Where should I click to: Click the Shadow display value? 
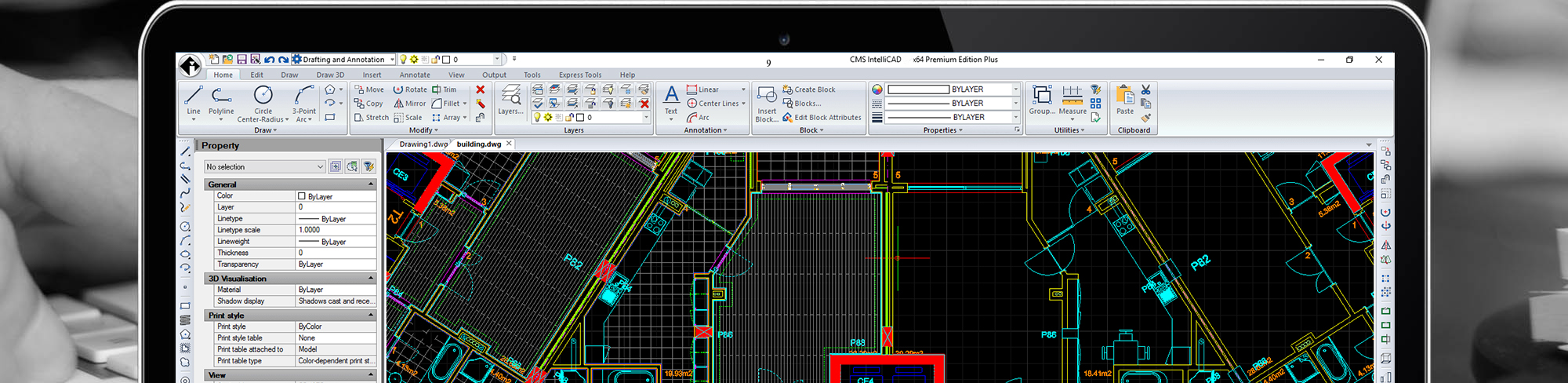coord(336,301)
